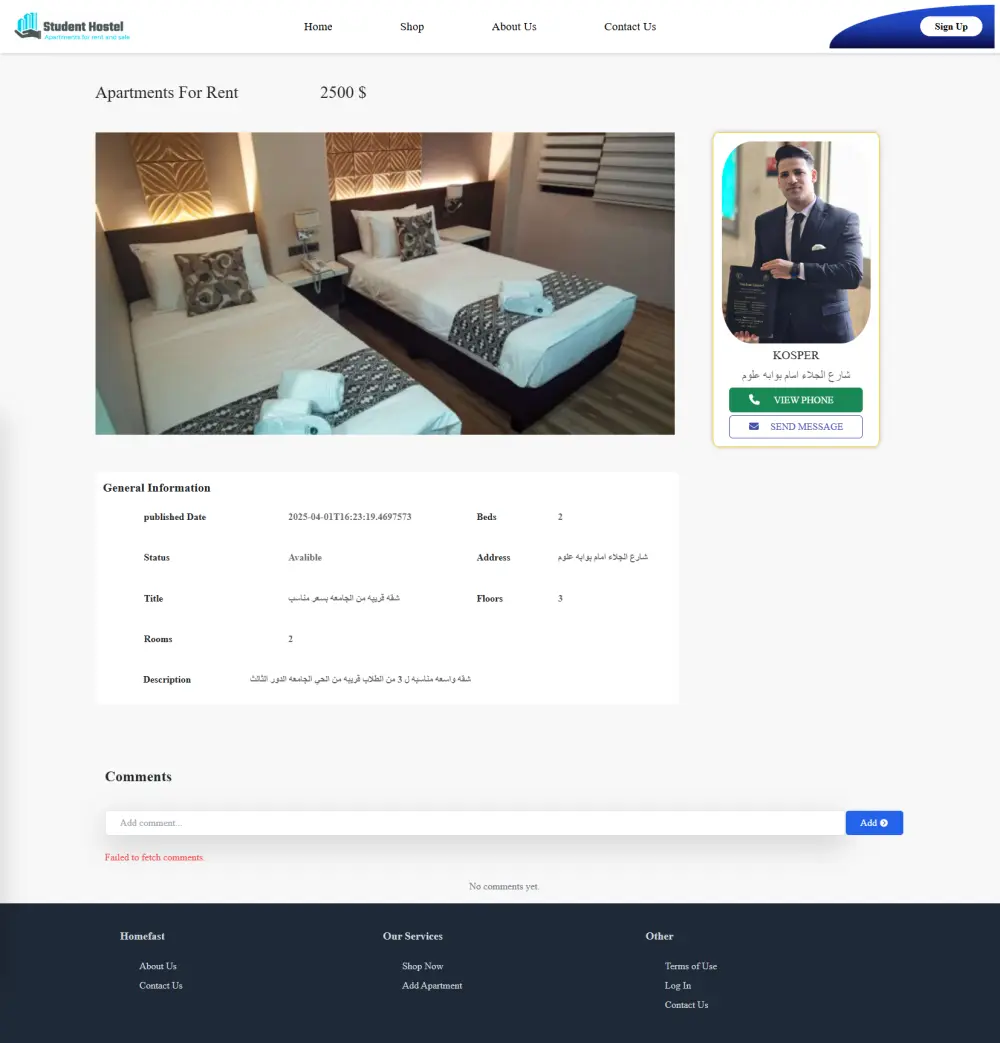1000x1043 pixels.
Task: Click the Log In footer link
Action: pyautogui.click(x=677, y=985)
